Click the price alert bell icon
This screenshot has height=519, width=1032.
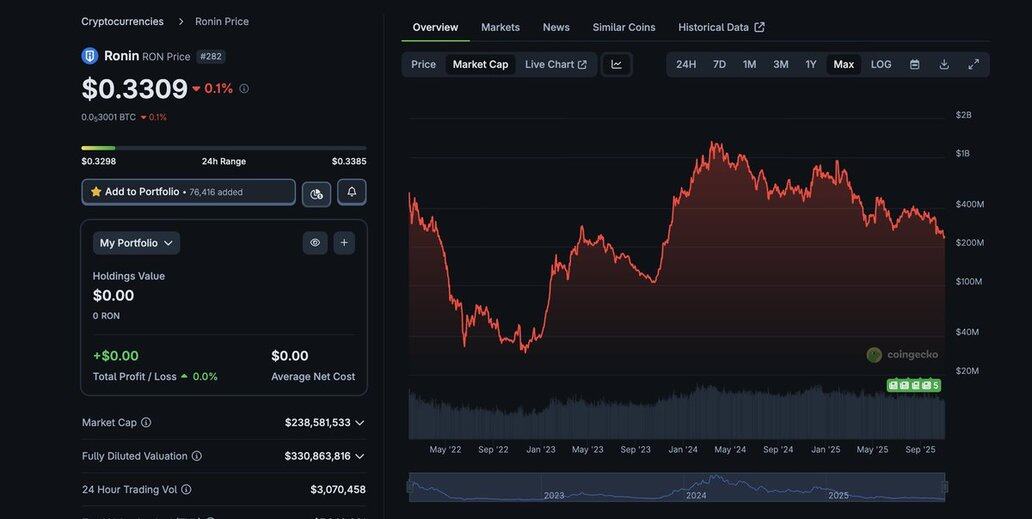click(x=351, y=192)
